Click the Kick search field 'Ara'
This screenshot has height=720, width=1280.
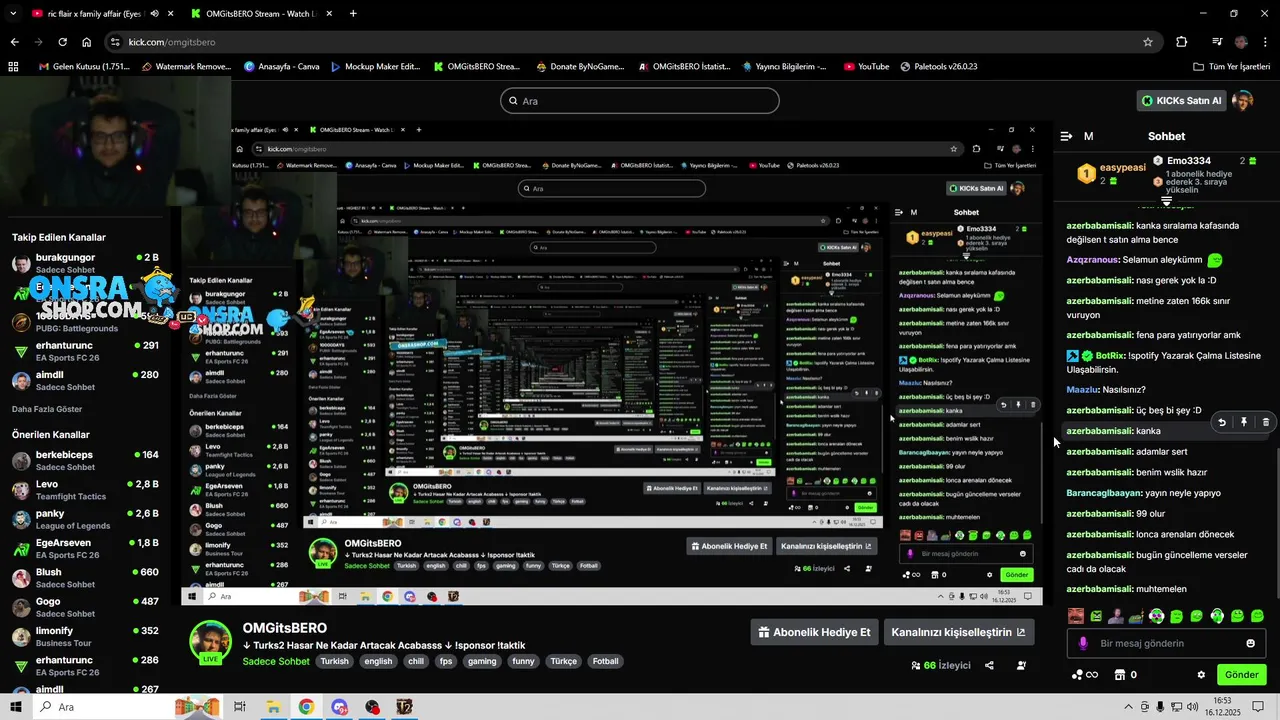click(x=640, y=100)
